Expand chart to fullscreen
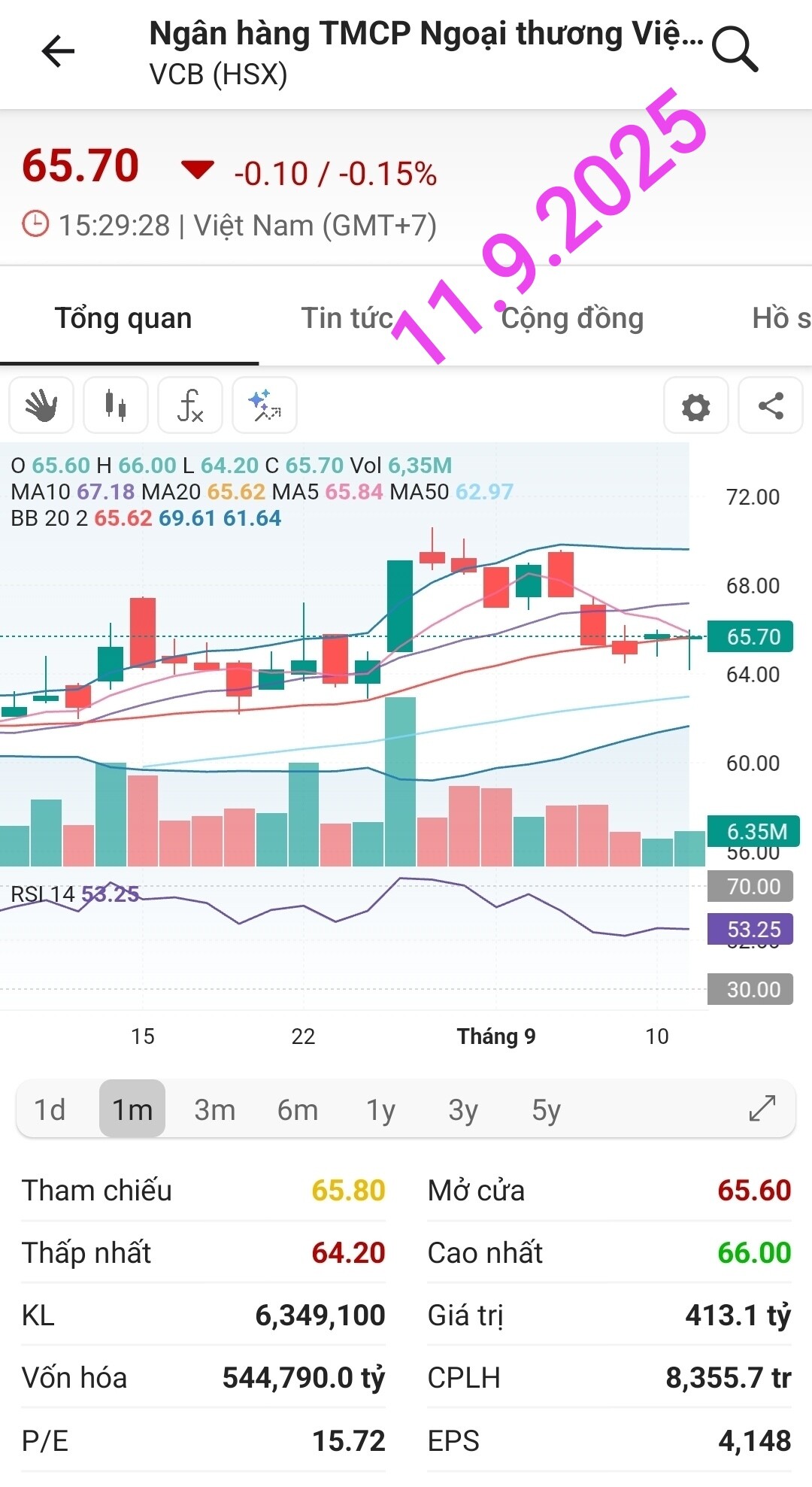812x1487 pixels. (762, 1108)
